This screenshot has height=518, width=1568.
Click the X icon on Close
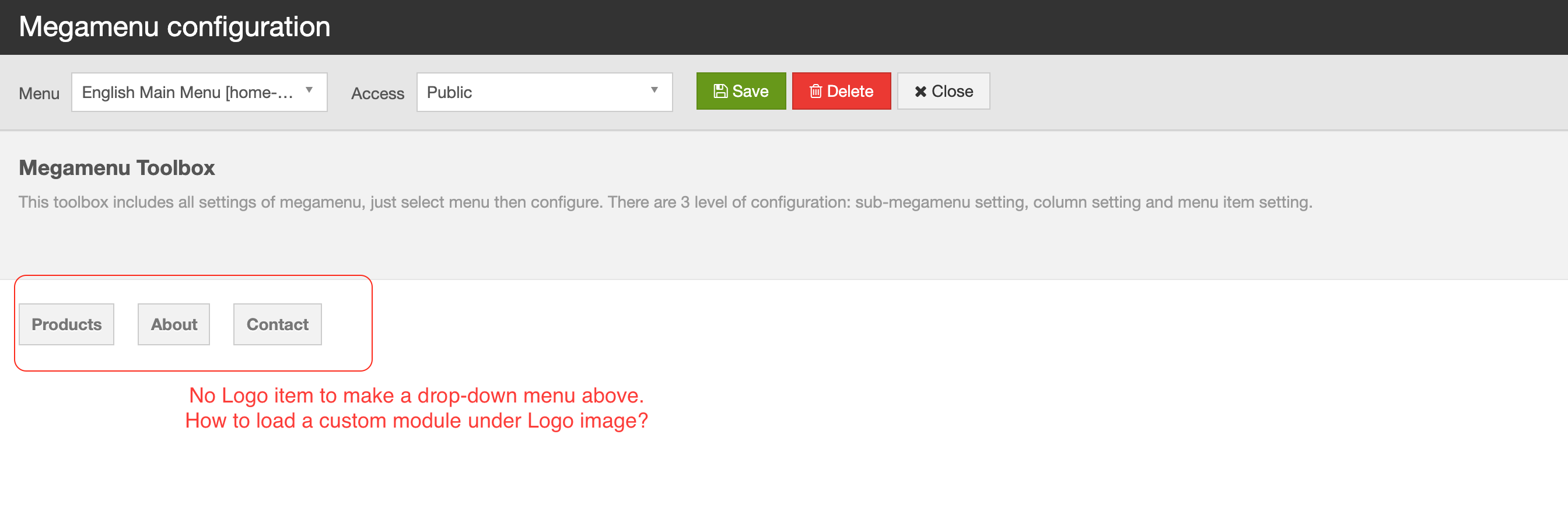pyautogui.click(x=920, y=92)
